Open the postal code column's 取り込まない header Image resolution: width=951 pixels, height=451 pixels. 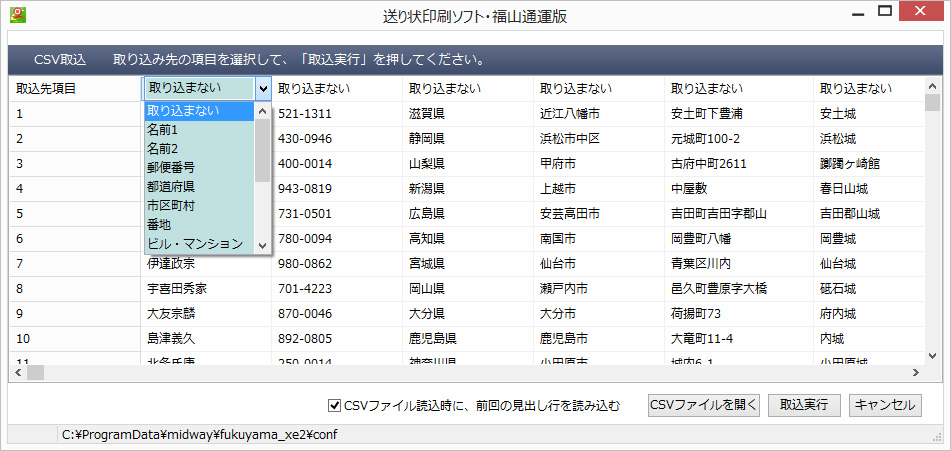(x=337, y=89)
